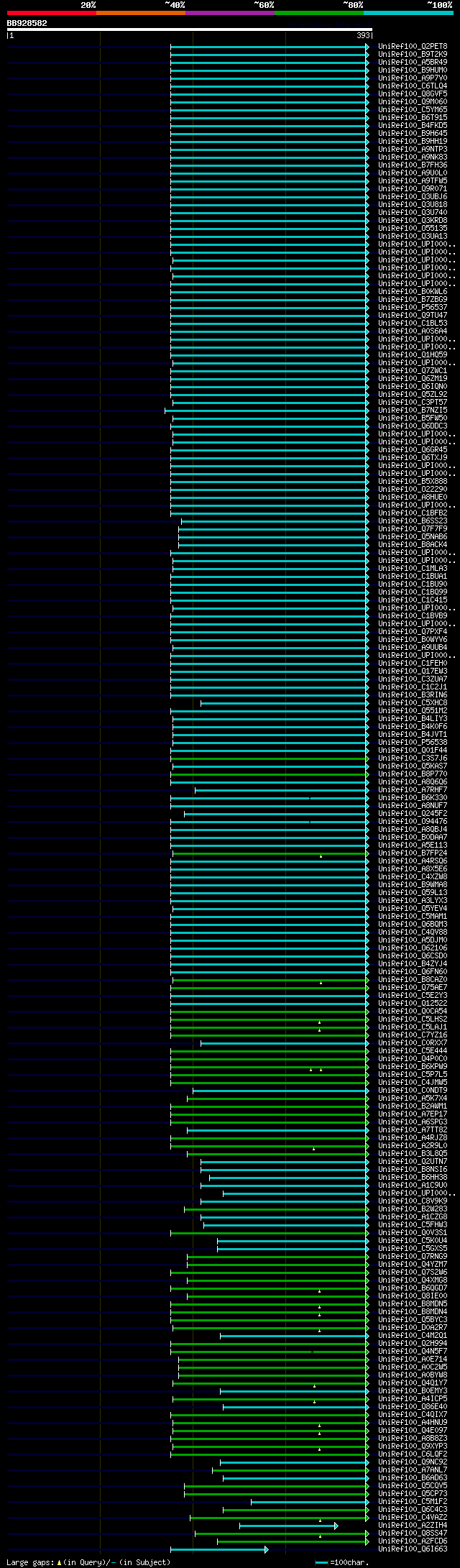The image size is (460, 1568).
Task: Select UniRef100_B9H645 label
Action: click(x=413, y=134)
